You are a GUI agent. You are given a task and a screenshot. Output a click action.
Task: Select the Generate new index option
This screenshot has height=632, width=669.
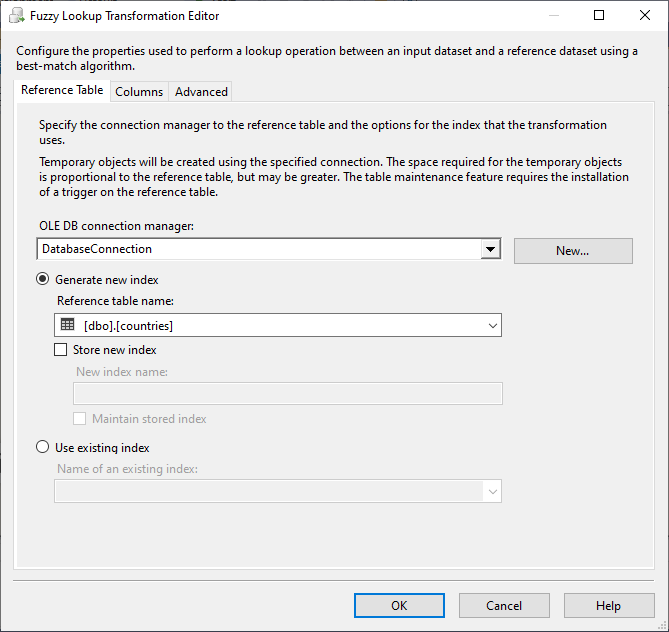click(x=43, y=280)
